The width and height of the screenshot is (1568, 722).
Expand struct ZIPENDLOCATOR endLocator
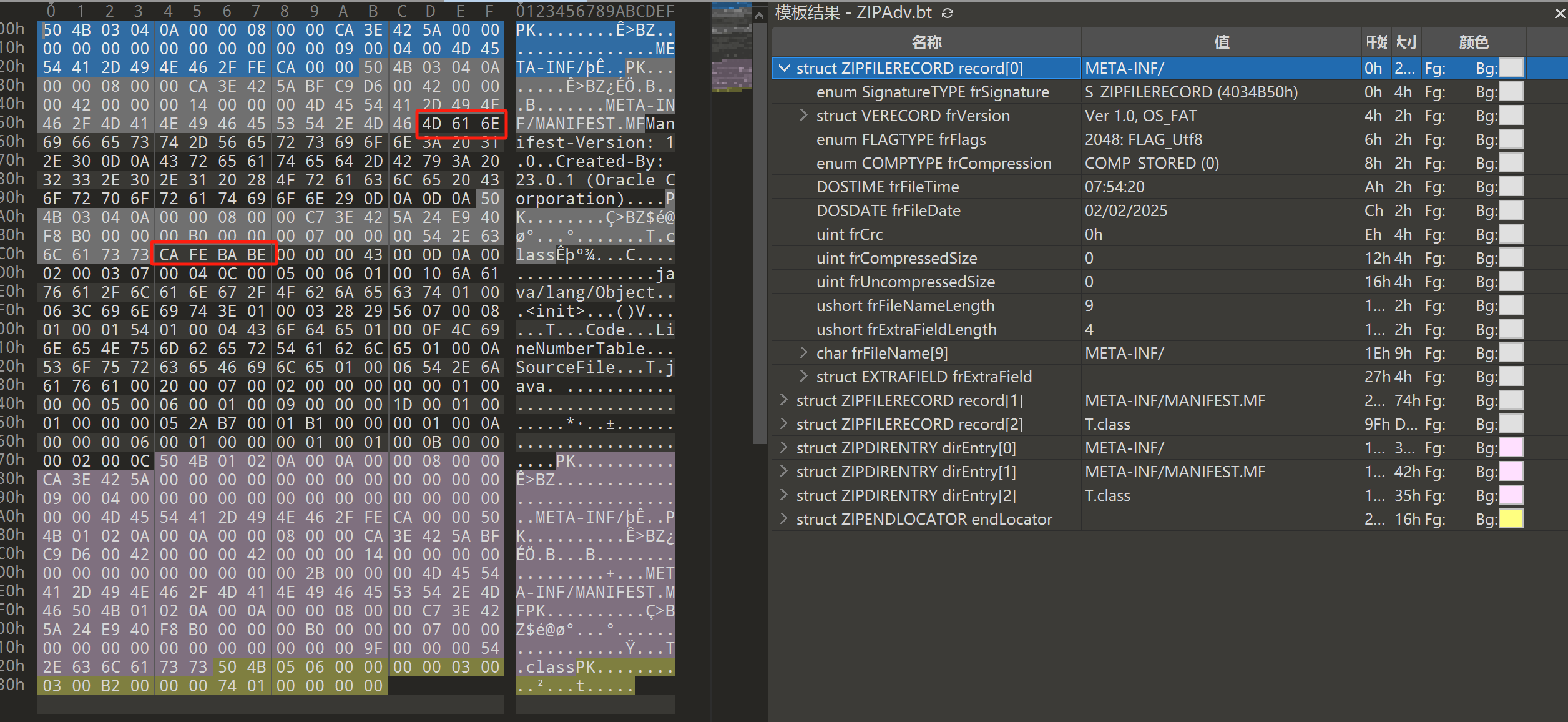tap(784, 519)
